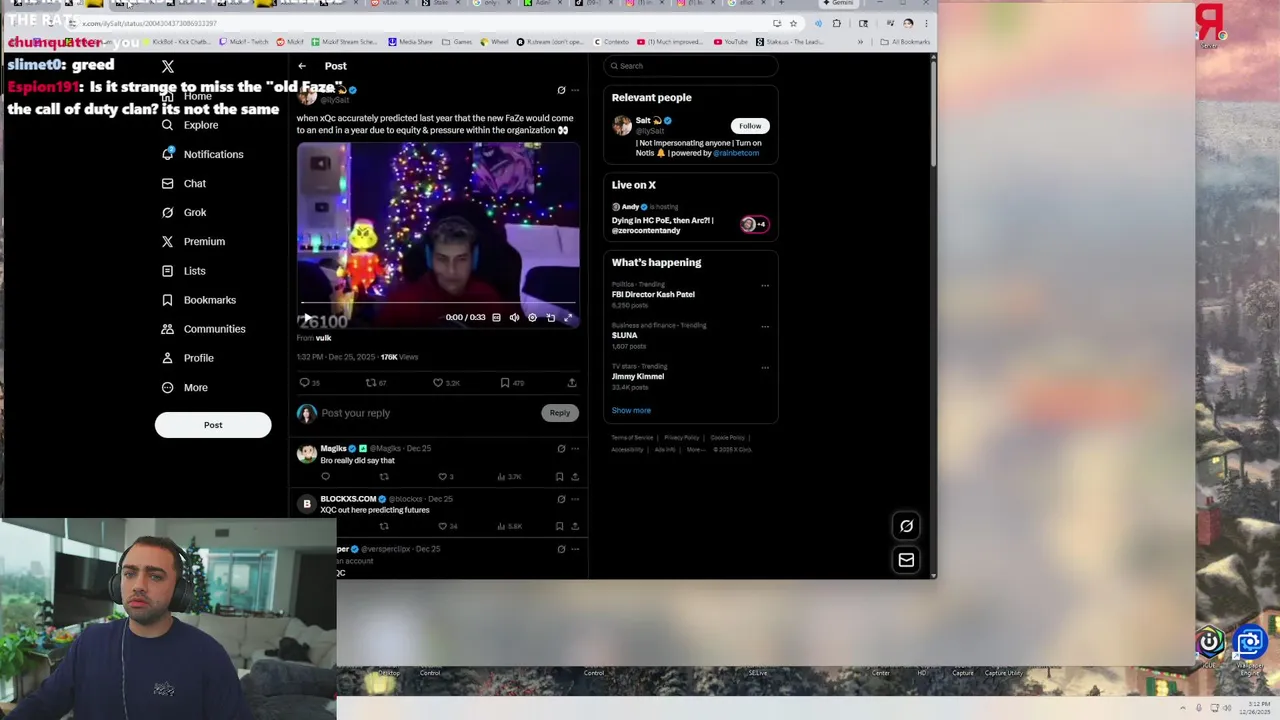Play the video in the post
The width and height of the screenshot is (1280, 720).
[307, 317]
